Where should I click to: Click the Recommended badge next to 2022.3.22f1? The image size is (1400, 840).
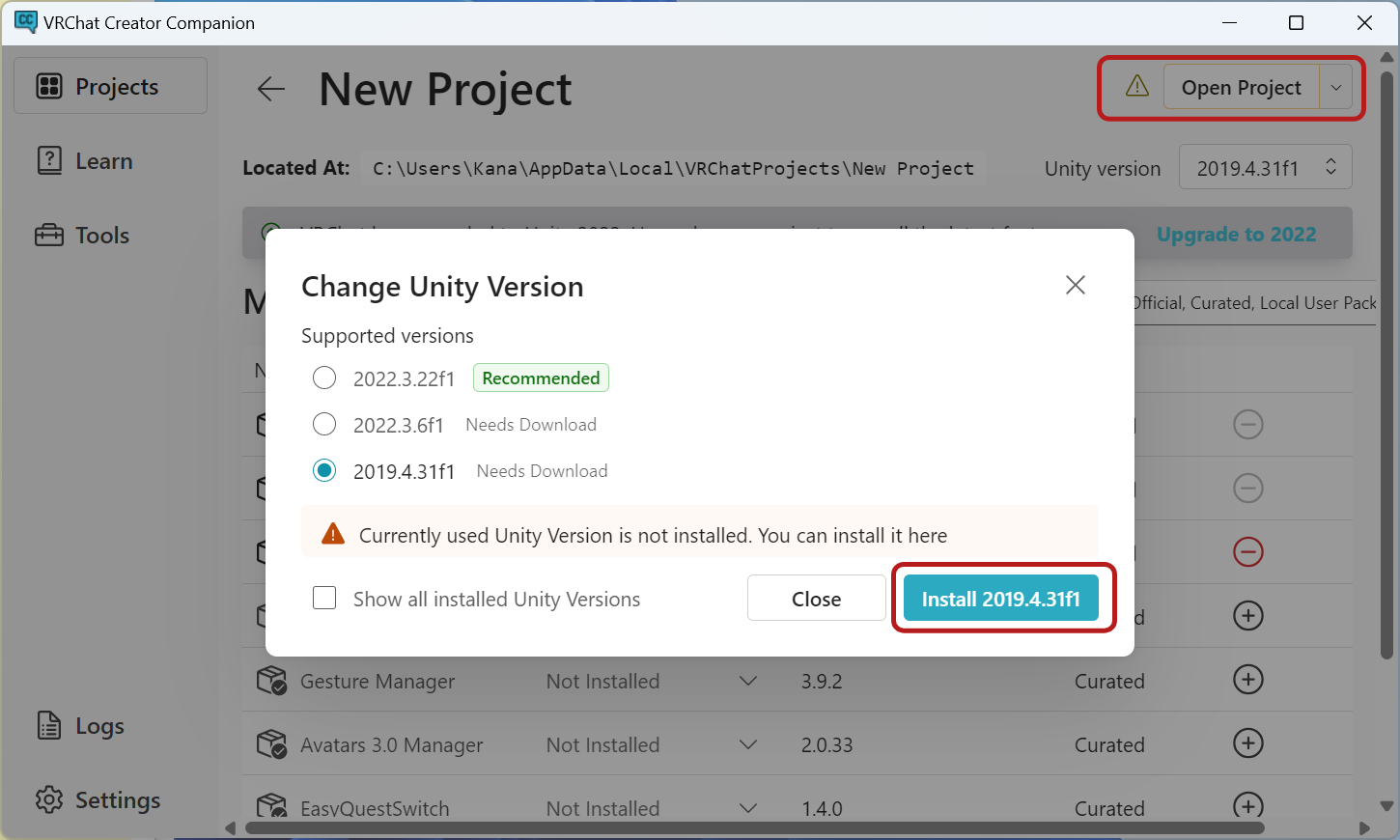point(541,378)
